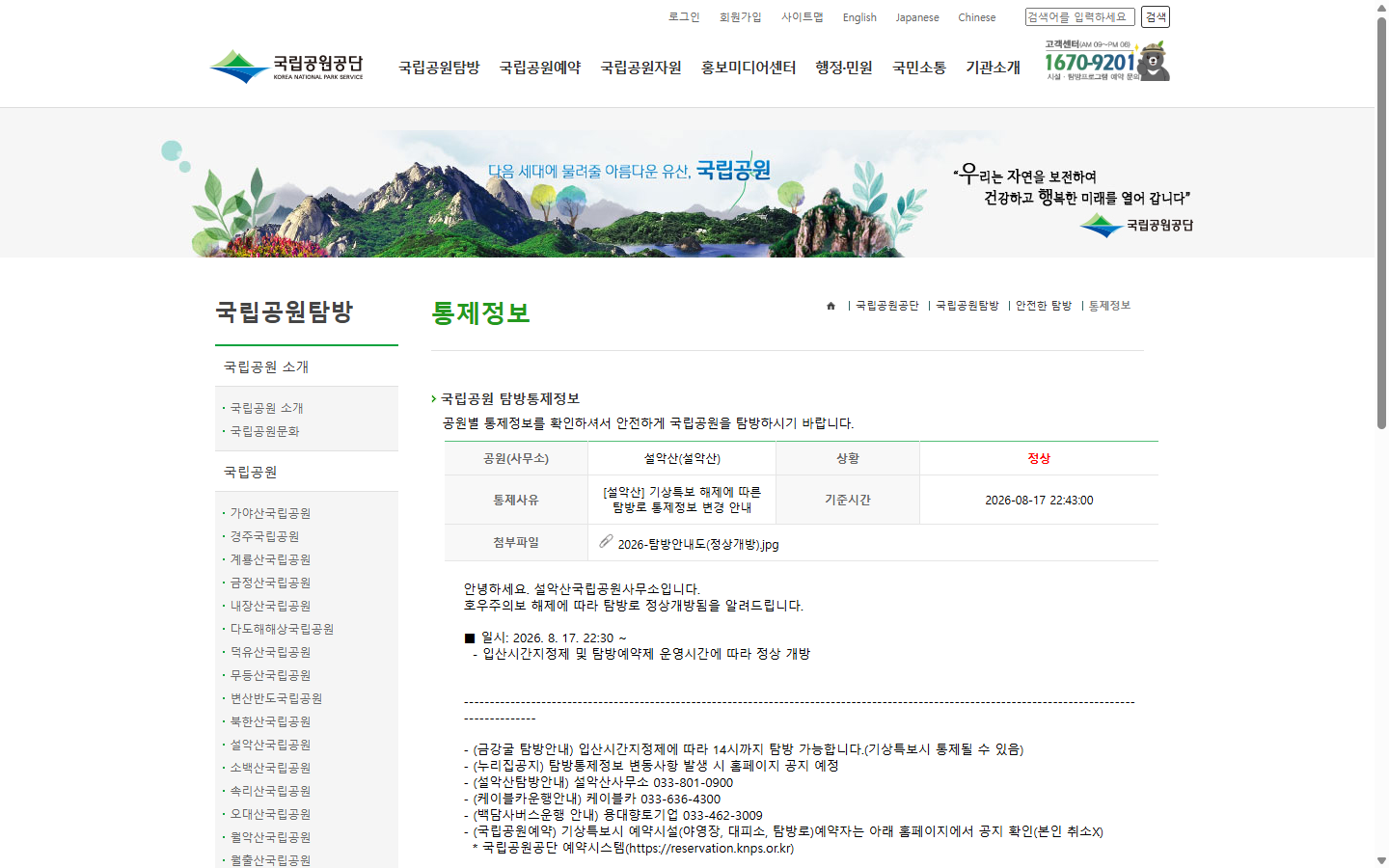Open 국립공원문화 in the sidebar
This screenshot has height=868, width=1389.
265,431
